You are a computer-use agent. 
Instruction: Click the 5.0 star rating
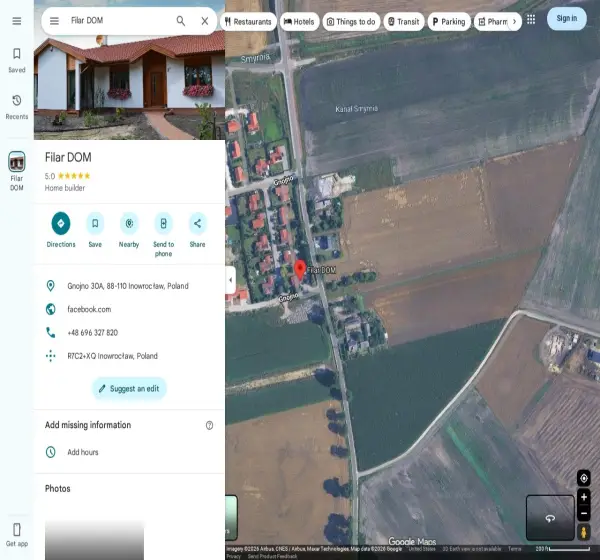[x=67, y=176]
